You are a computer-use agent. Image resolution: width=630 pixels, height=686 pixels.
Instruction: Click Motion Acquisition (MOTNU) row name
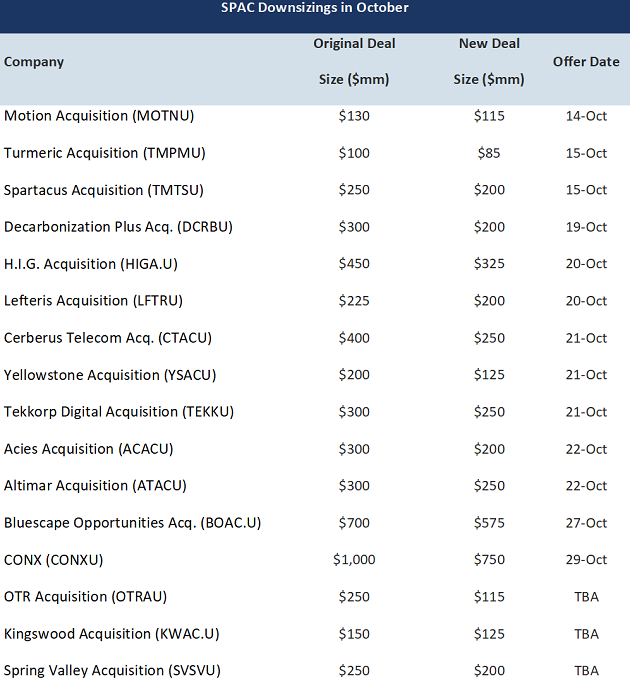click(99, 116)
